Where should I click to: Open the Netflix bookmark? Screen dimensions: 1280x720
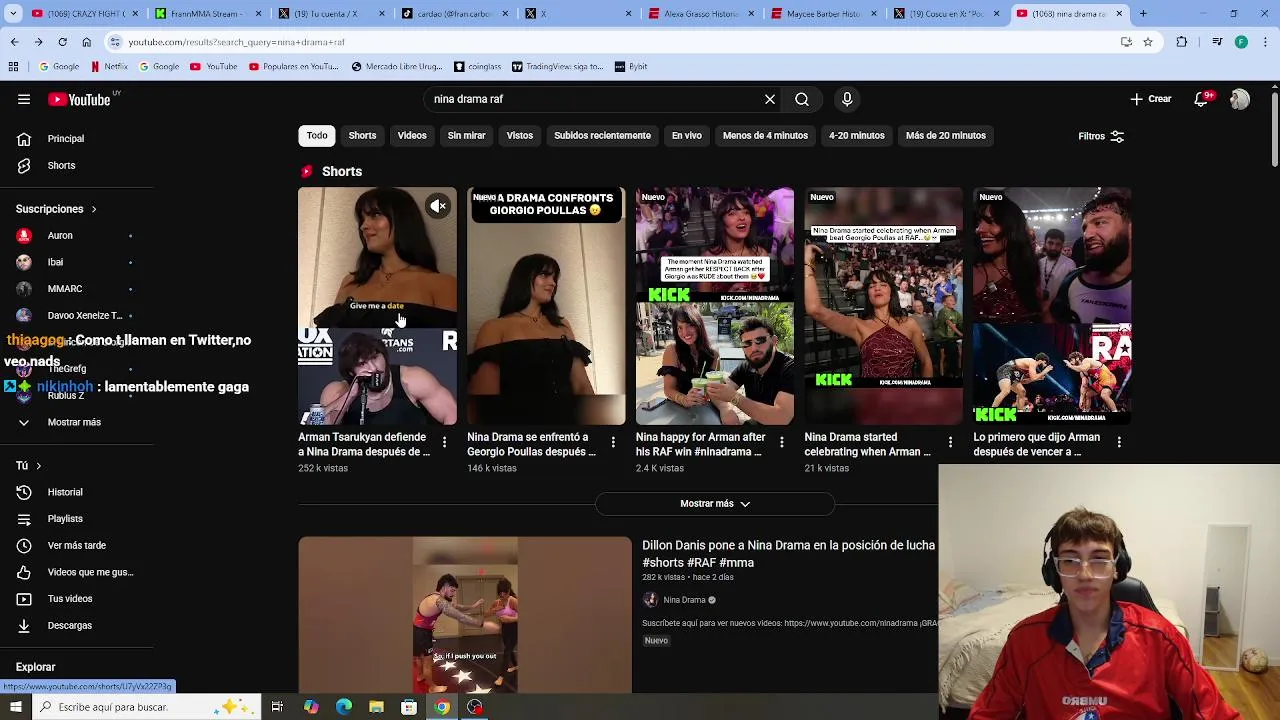pyautogui.click(x=109, y=66)
